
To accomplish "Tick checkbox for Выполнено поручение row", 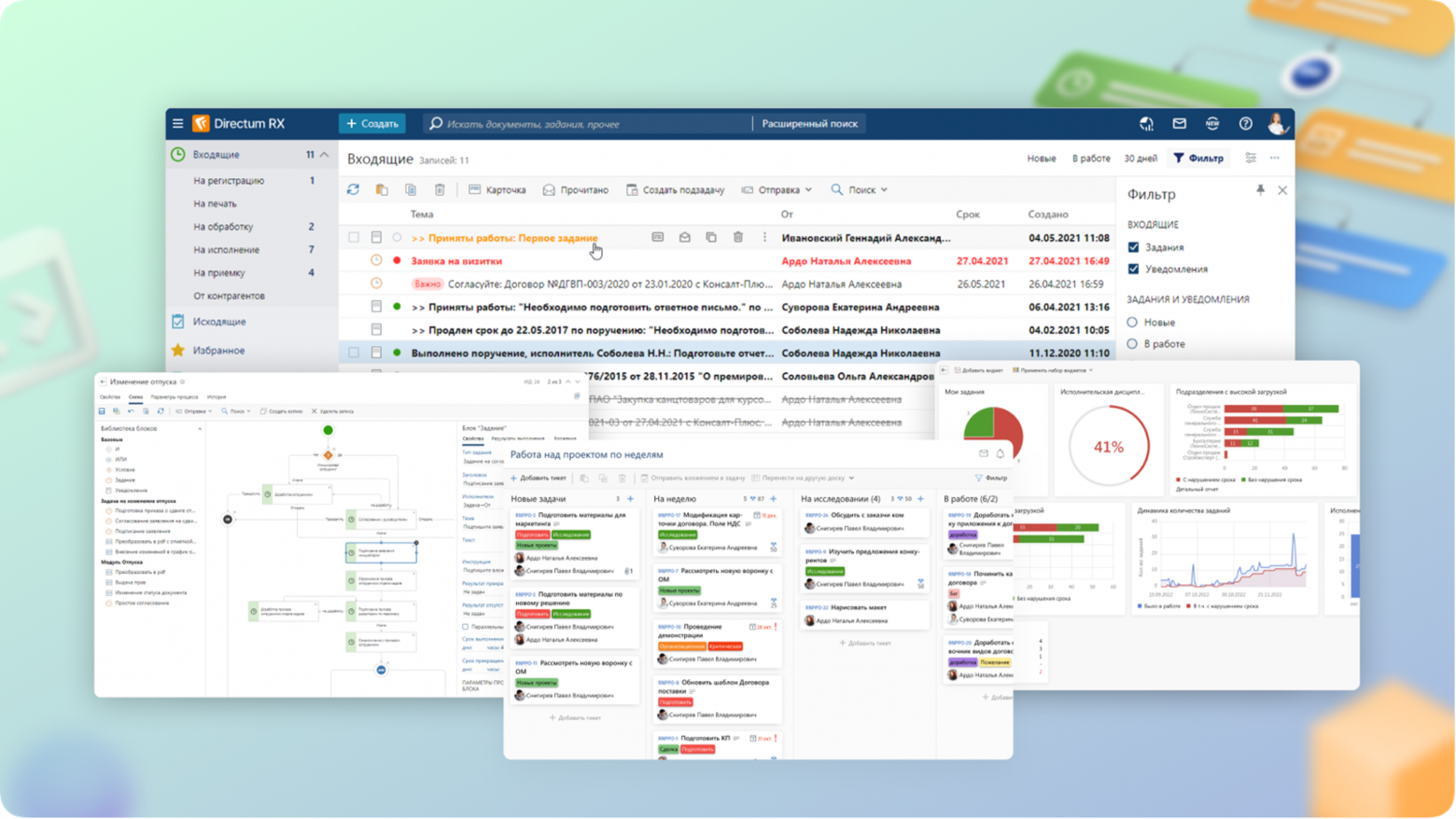I will coord(354,353).
